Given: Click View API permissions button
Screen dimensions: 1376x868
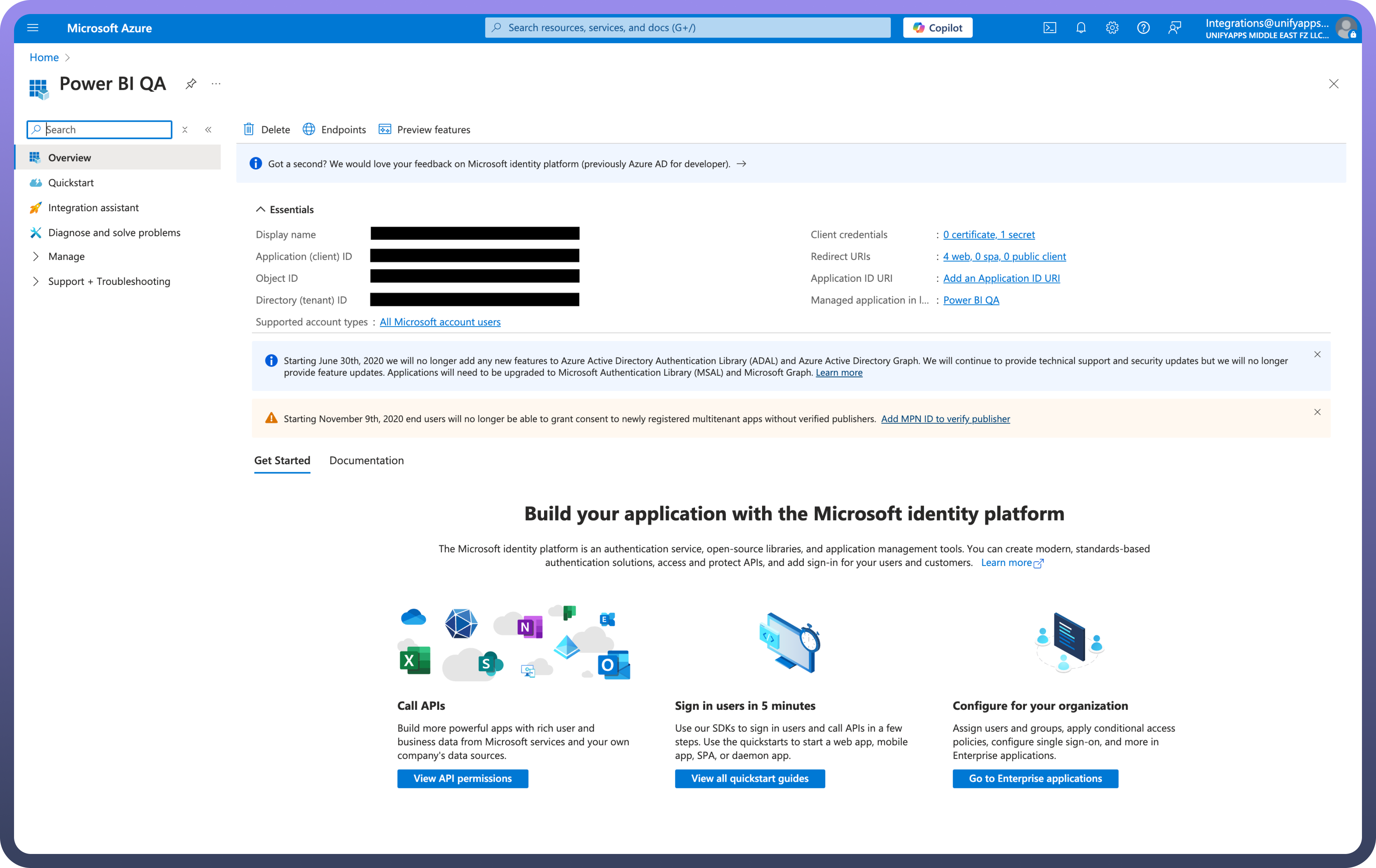Looking at the screenshot, I should click(462, 778).
